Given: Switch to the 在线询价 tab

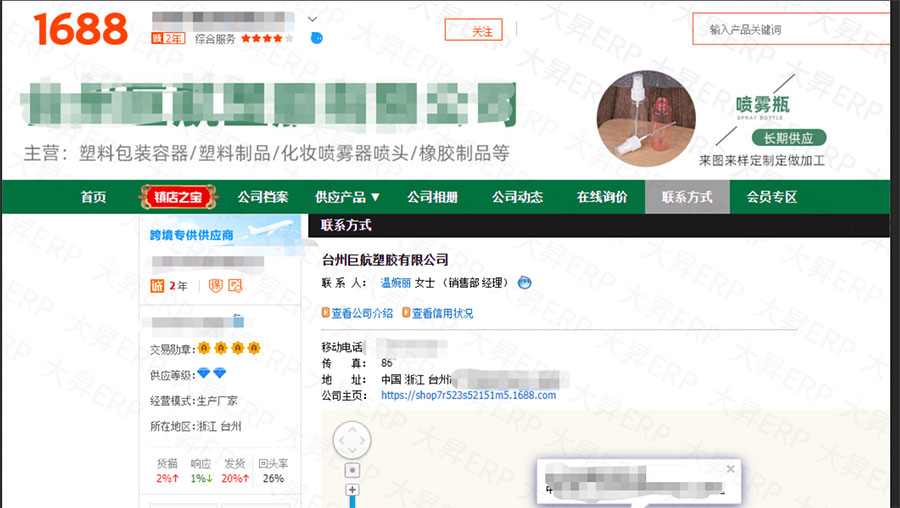Looking at the screenshot, I should pyautogui.click(x=602, y=197).
